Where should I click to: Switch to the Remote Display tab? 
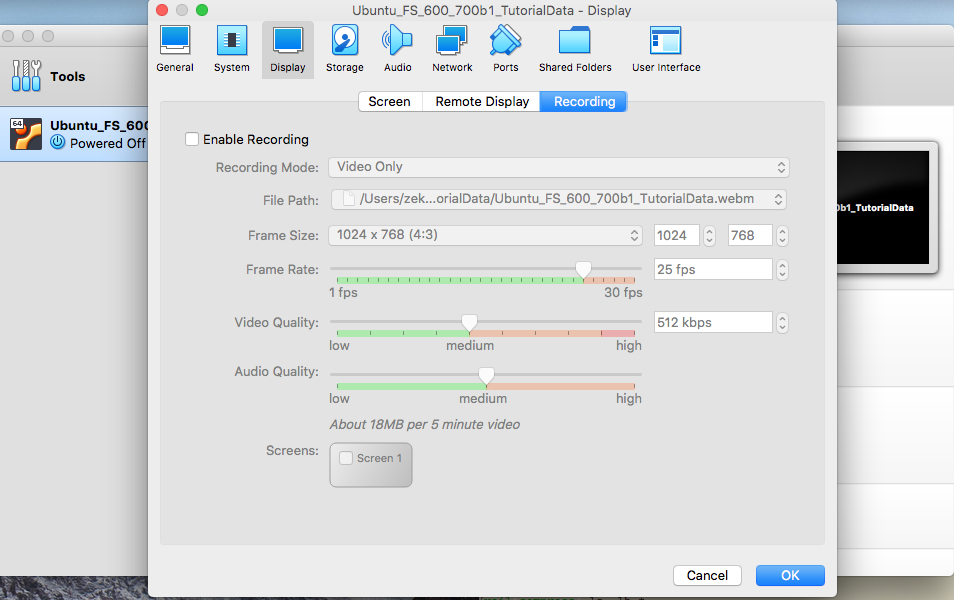coord(482,101)
